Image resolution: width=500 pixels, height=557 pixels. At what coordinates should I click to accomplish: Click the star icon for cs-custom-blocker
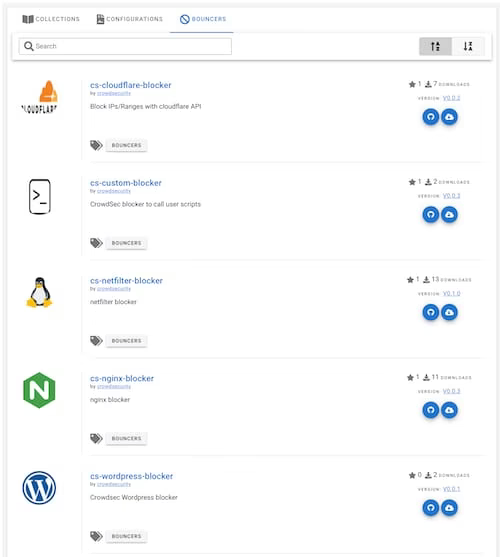pos(412,182)
